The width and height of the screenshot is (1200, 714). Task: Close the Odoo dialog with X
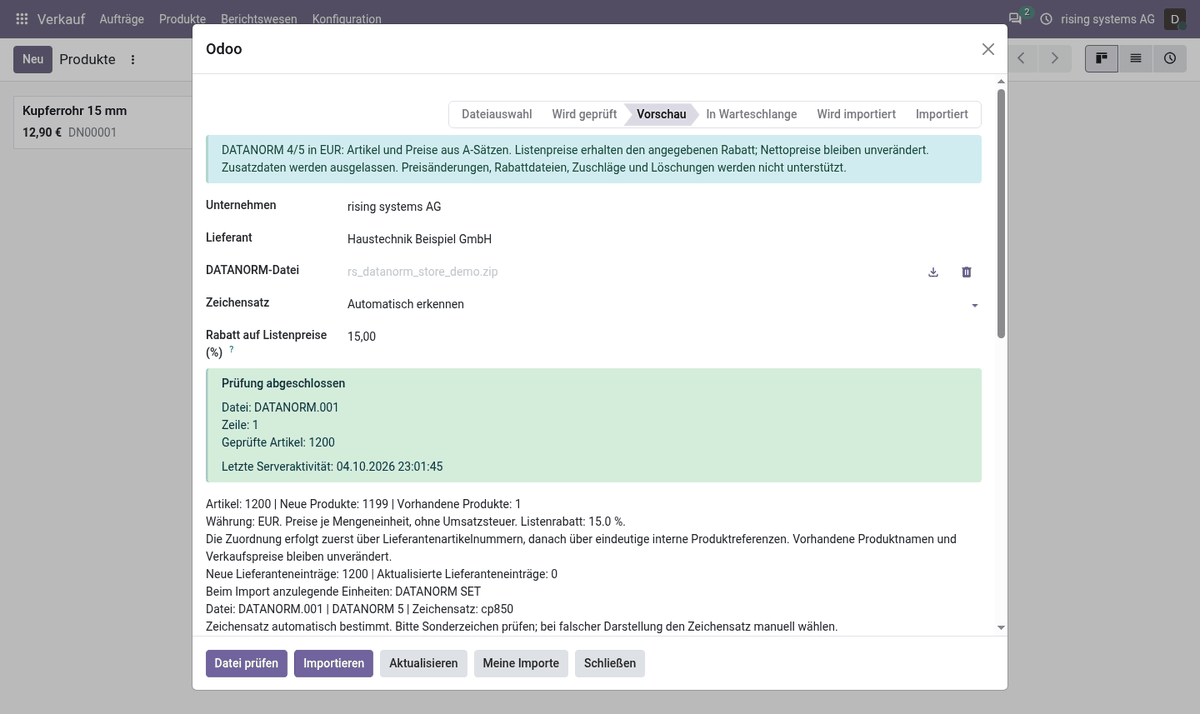988,49
